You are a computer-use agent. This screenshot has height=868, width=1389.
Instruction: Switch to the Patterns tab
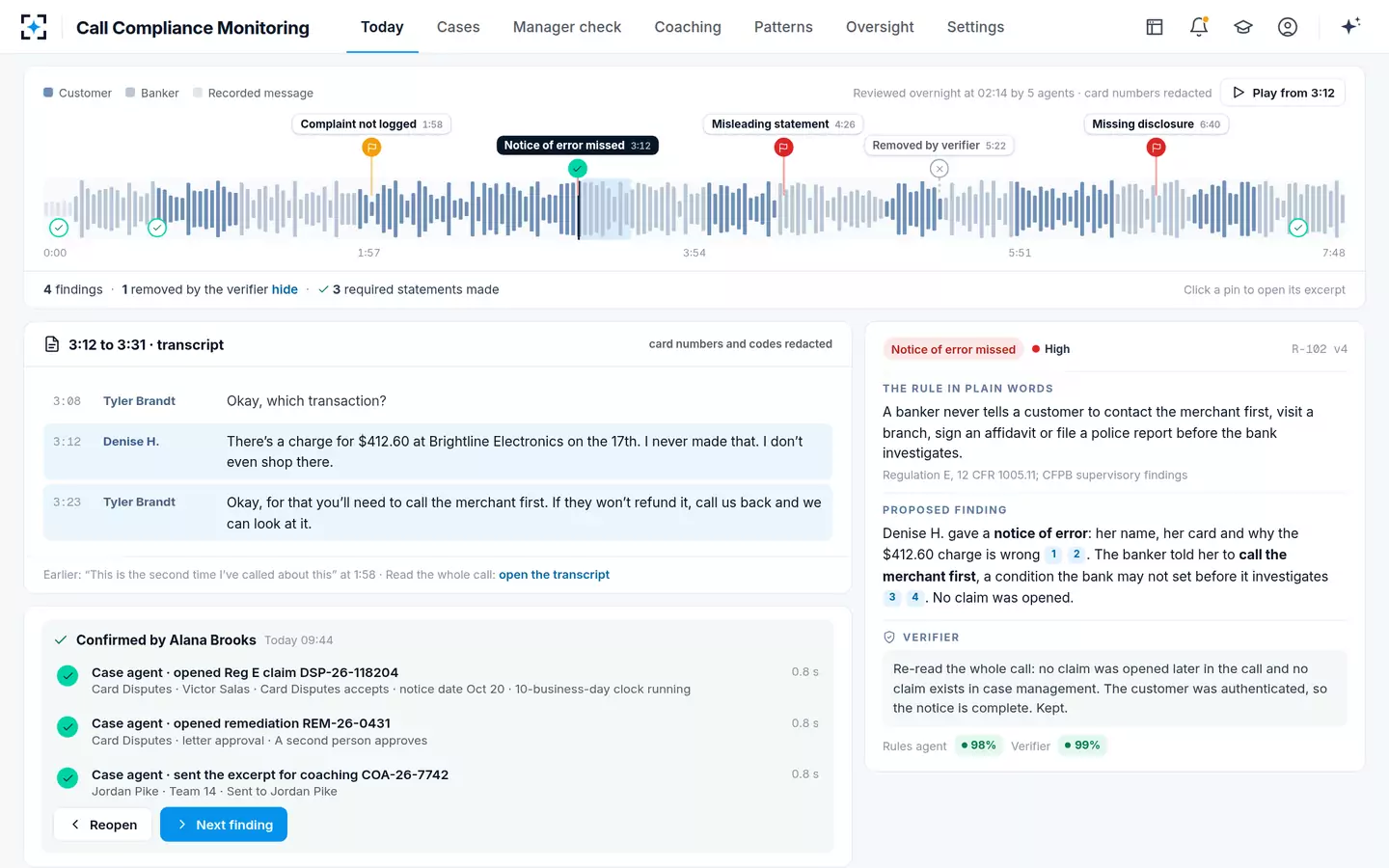(x=783, y=27)
